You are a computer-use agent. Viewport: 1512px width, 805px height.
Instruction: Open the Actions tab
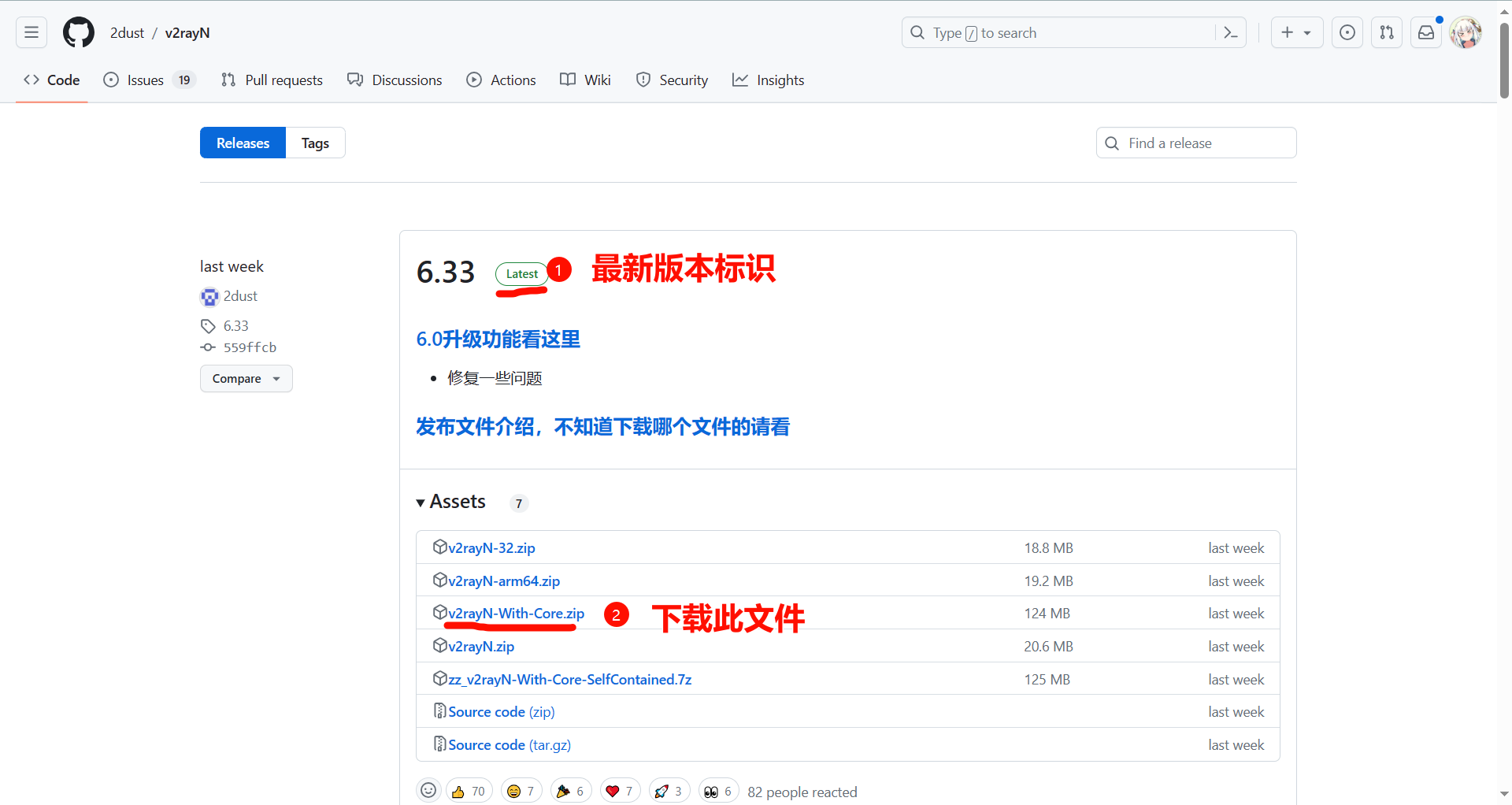502,80
